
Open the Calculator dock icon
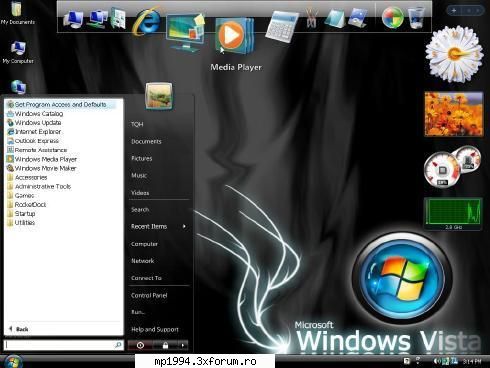click(282, 26)
